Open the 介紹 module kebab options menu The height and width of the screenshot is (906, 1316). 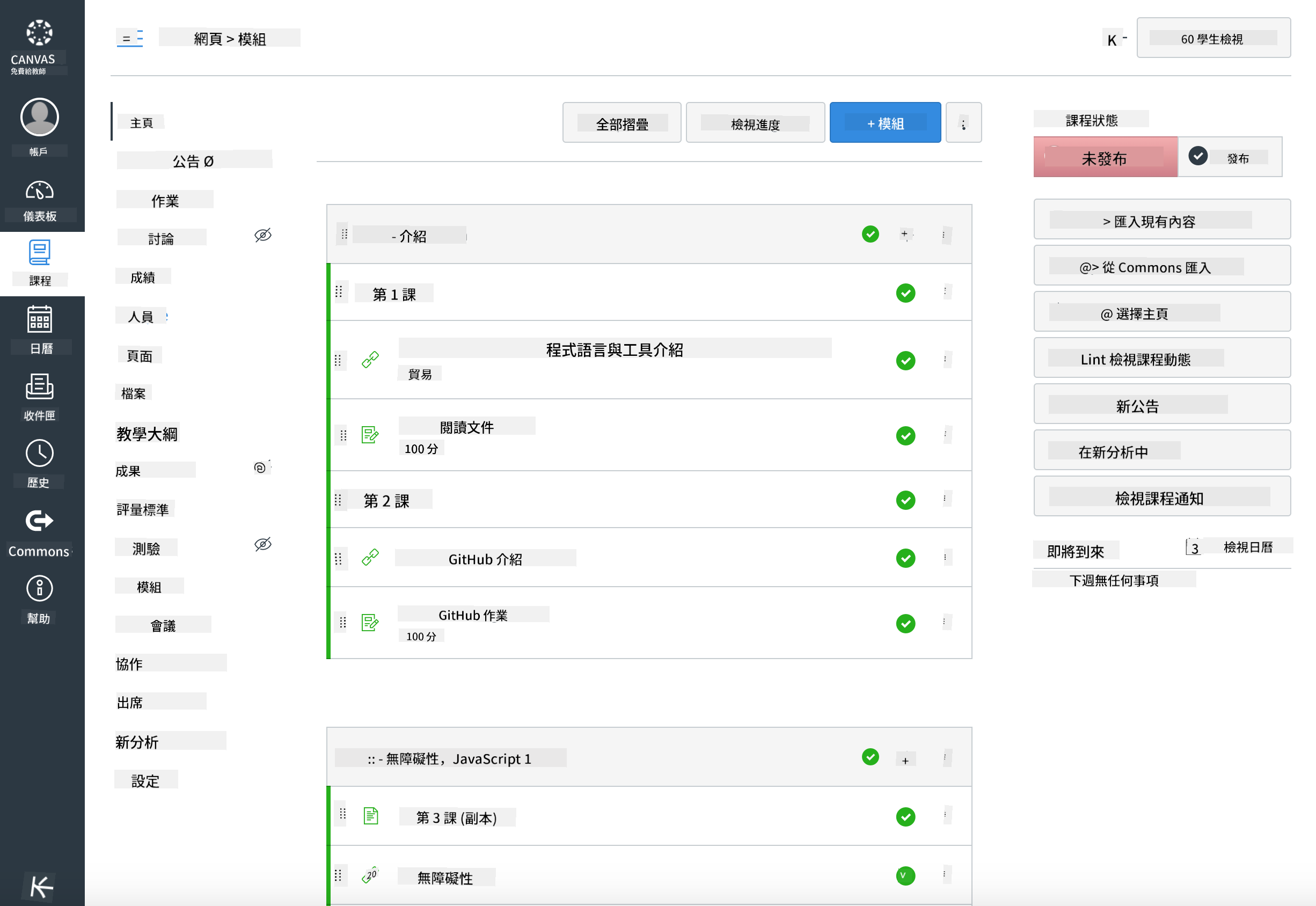pos(944,235)
